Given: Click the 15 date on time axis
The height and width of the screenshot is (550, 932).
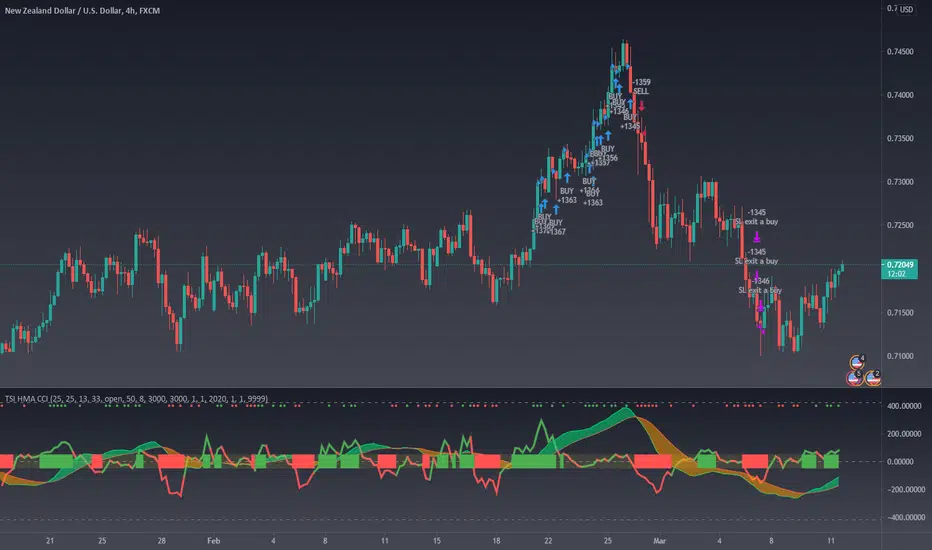Looking at the screenshot, I should (437, 540).
